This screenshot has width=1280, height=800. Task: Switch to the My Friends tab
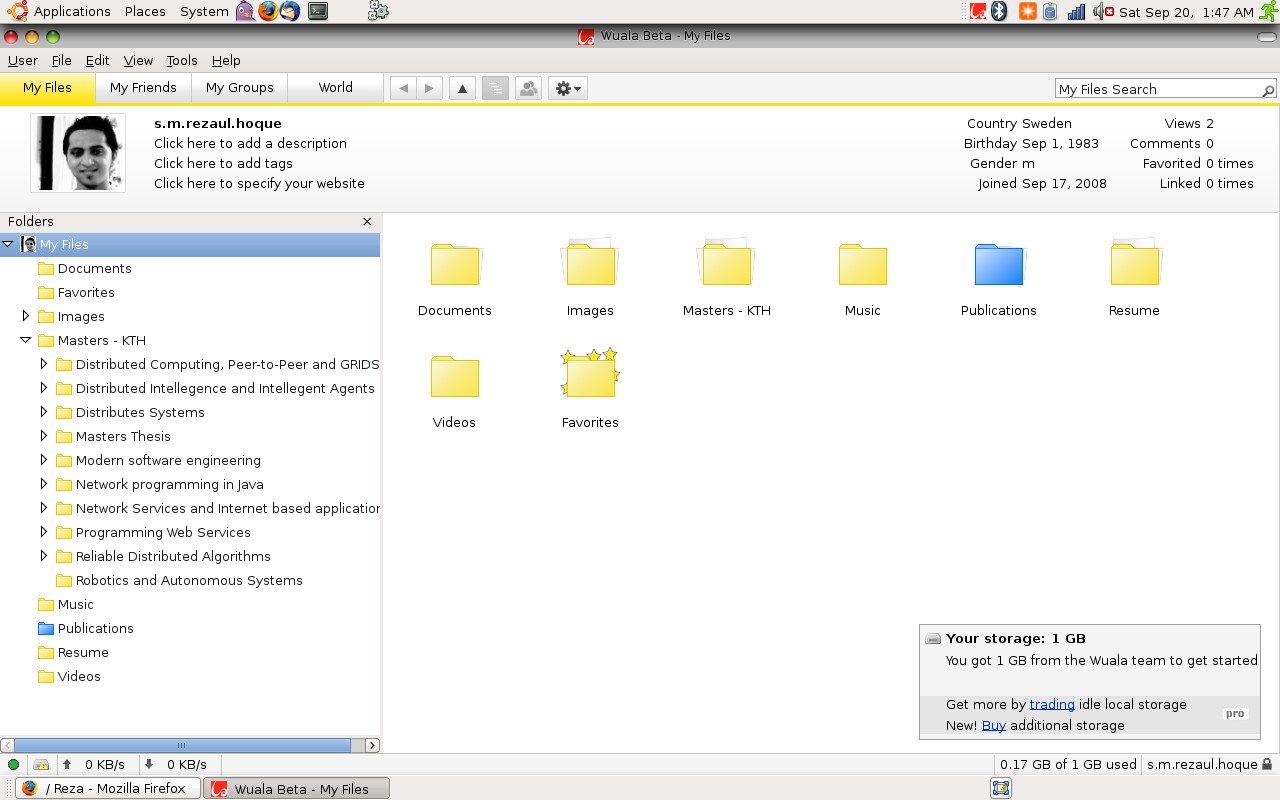click(x=143, y=88)
